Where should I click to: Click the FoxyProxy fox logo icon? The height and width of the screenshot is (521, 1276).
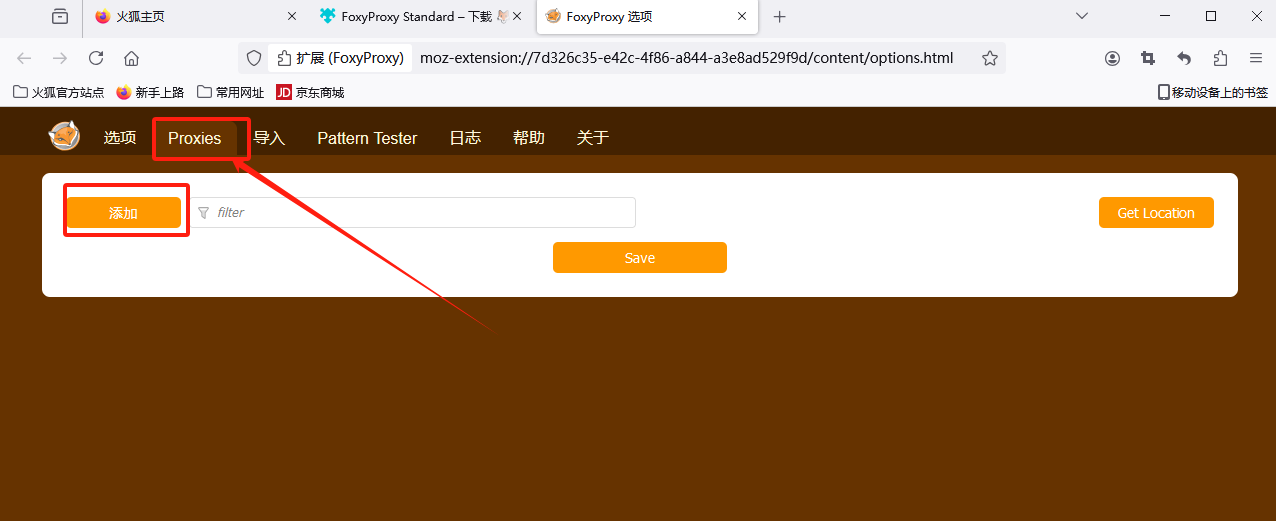(65, 136)
